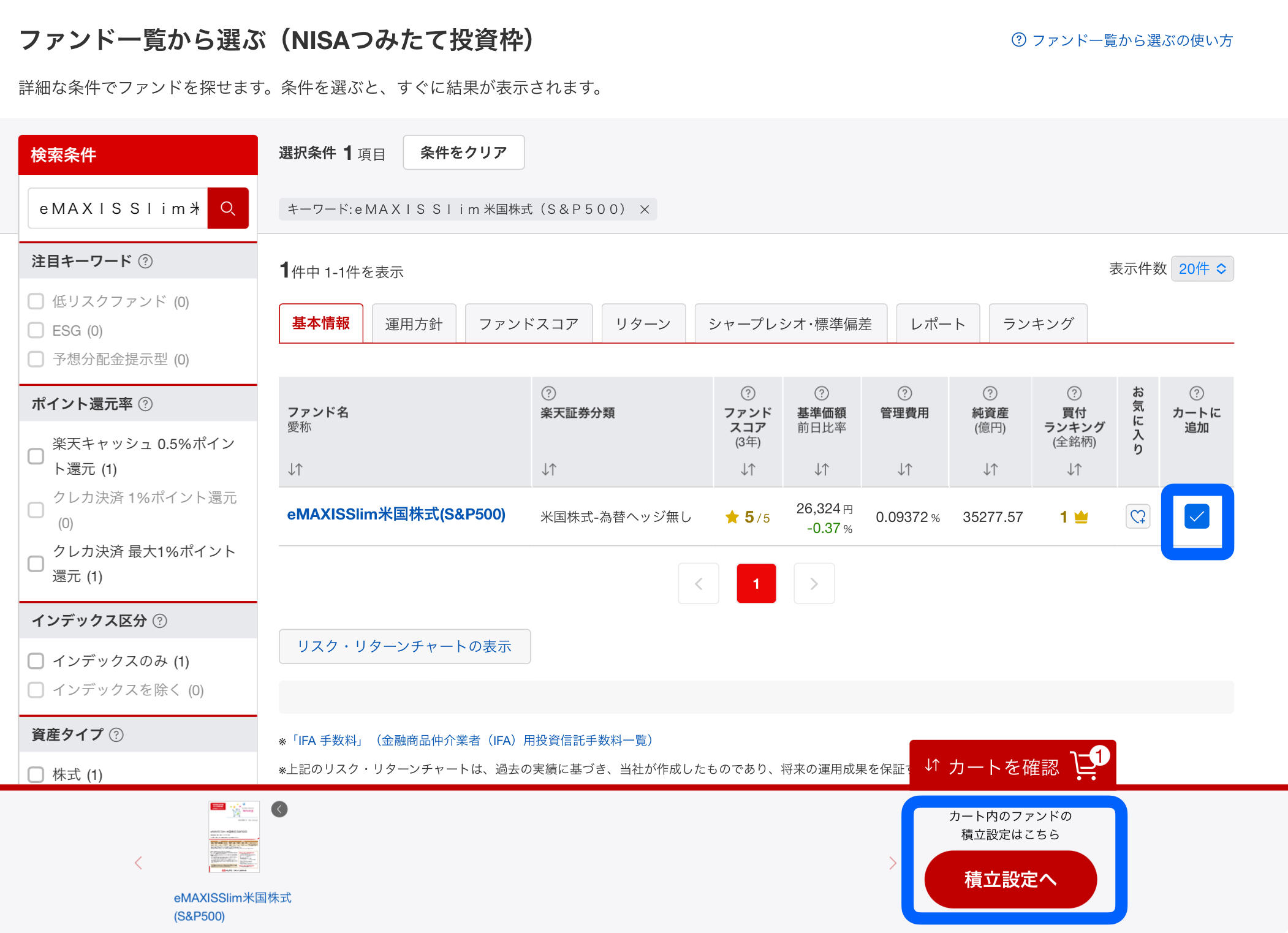Open IFA手数料 fee list link
Image resolution: width=1288 pixels, height=933 pixels.
471,741
